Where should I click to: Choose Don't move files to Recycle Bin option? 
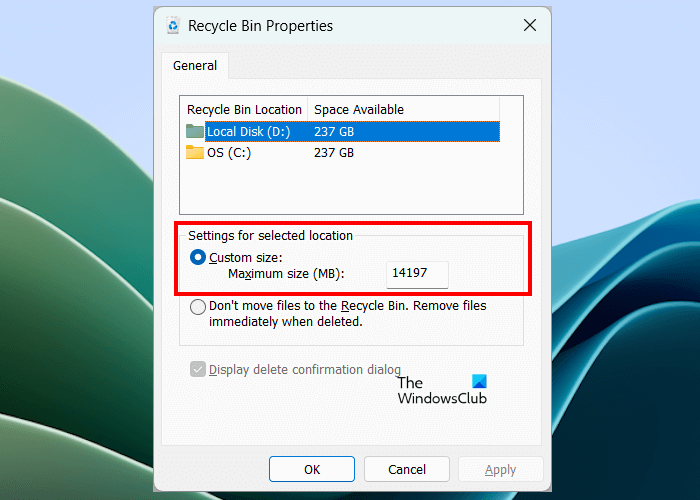[198, 307]
